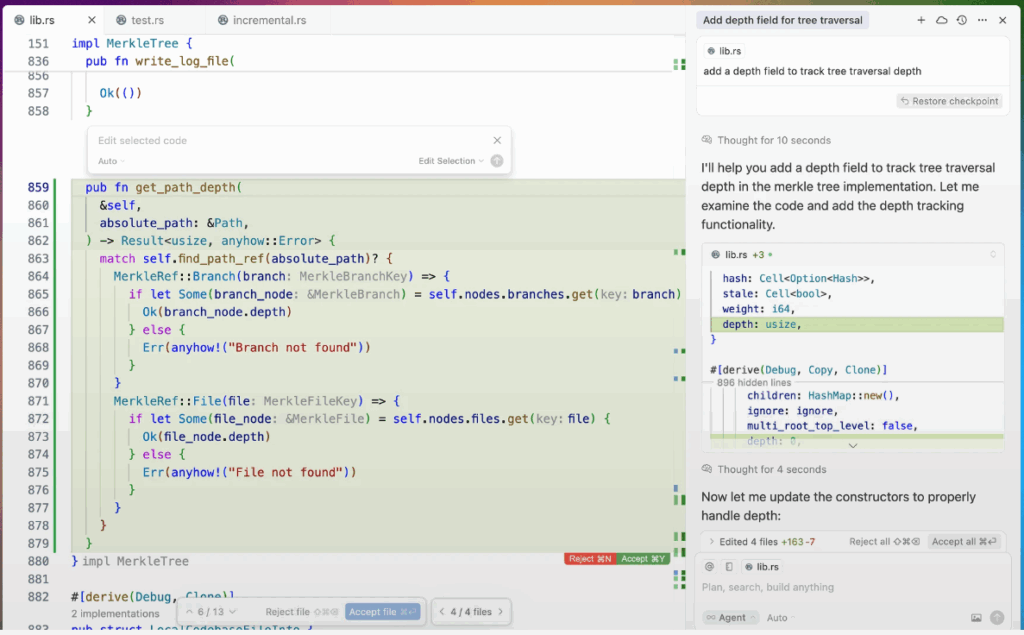
Task: Expand the 896 hidden lines chevron
Action: tap(852, 445)
